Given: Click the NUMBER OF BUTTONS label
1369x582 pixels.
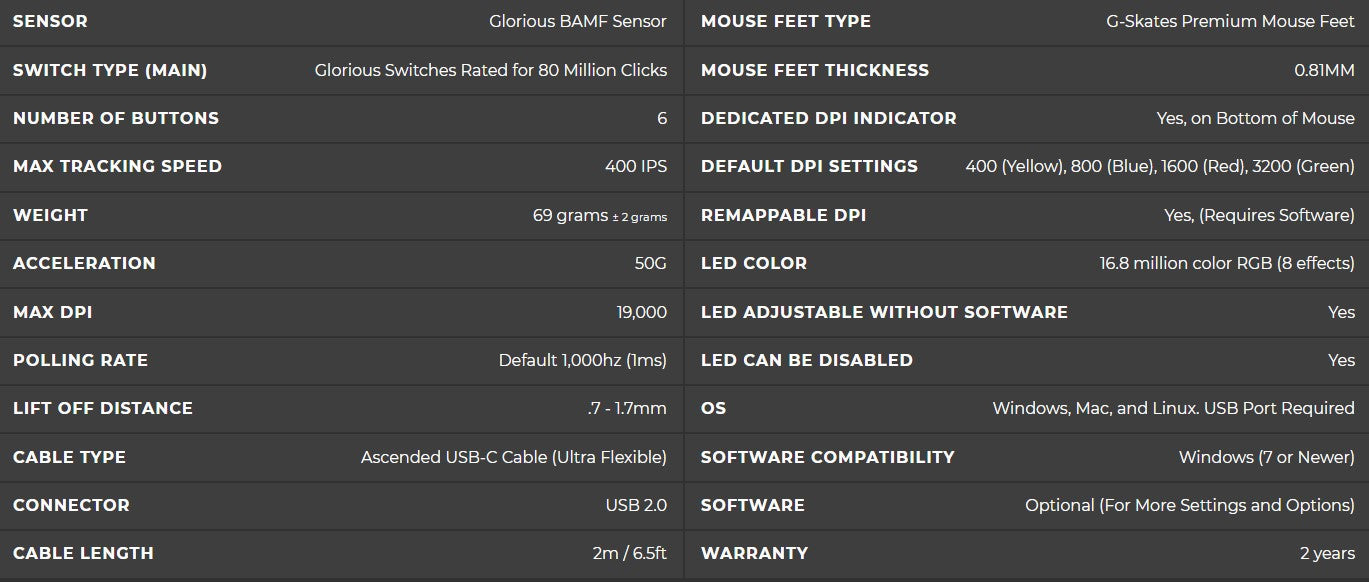Looking at the screenshot, I should [116, 118].
